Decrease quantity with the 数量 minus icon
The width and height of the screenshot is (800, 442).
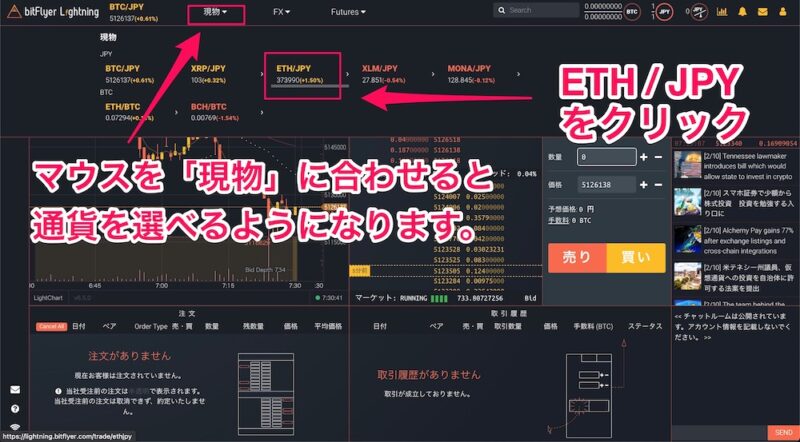pyautogui.click(x=658, y=157)
